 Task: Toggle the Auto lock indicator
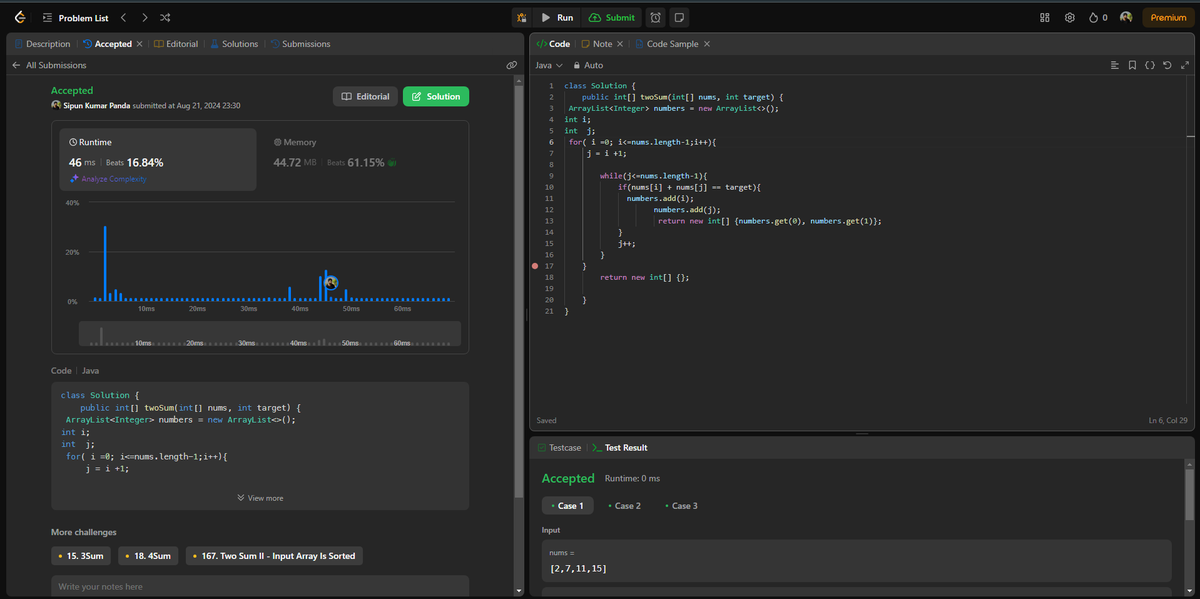coord(588,65)
